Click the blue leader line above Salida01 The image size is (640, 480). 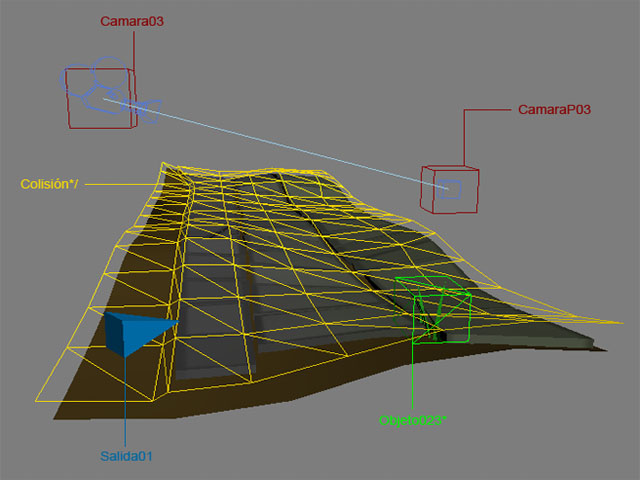(124, 400)
